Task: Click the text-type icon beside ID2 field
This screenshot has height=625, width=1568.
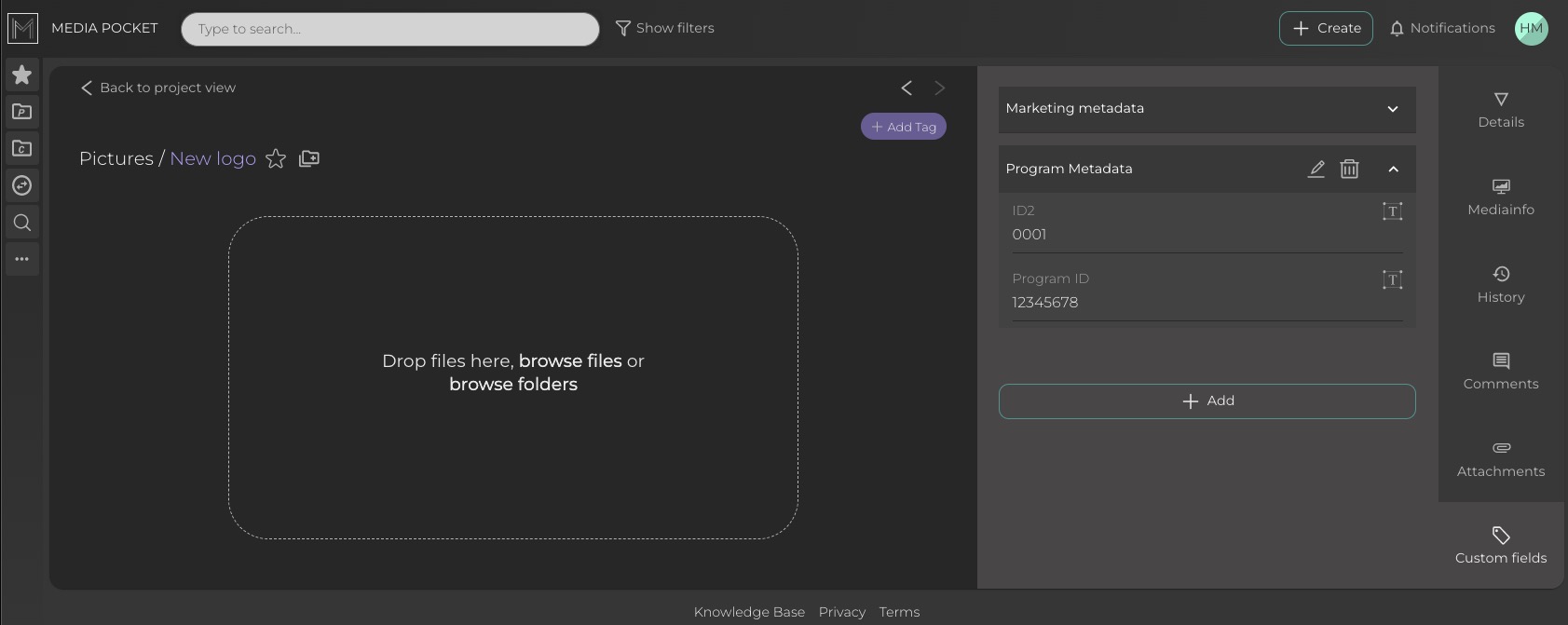Action: (1392, 211)
